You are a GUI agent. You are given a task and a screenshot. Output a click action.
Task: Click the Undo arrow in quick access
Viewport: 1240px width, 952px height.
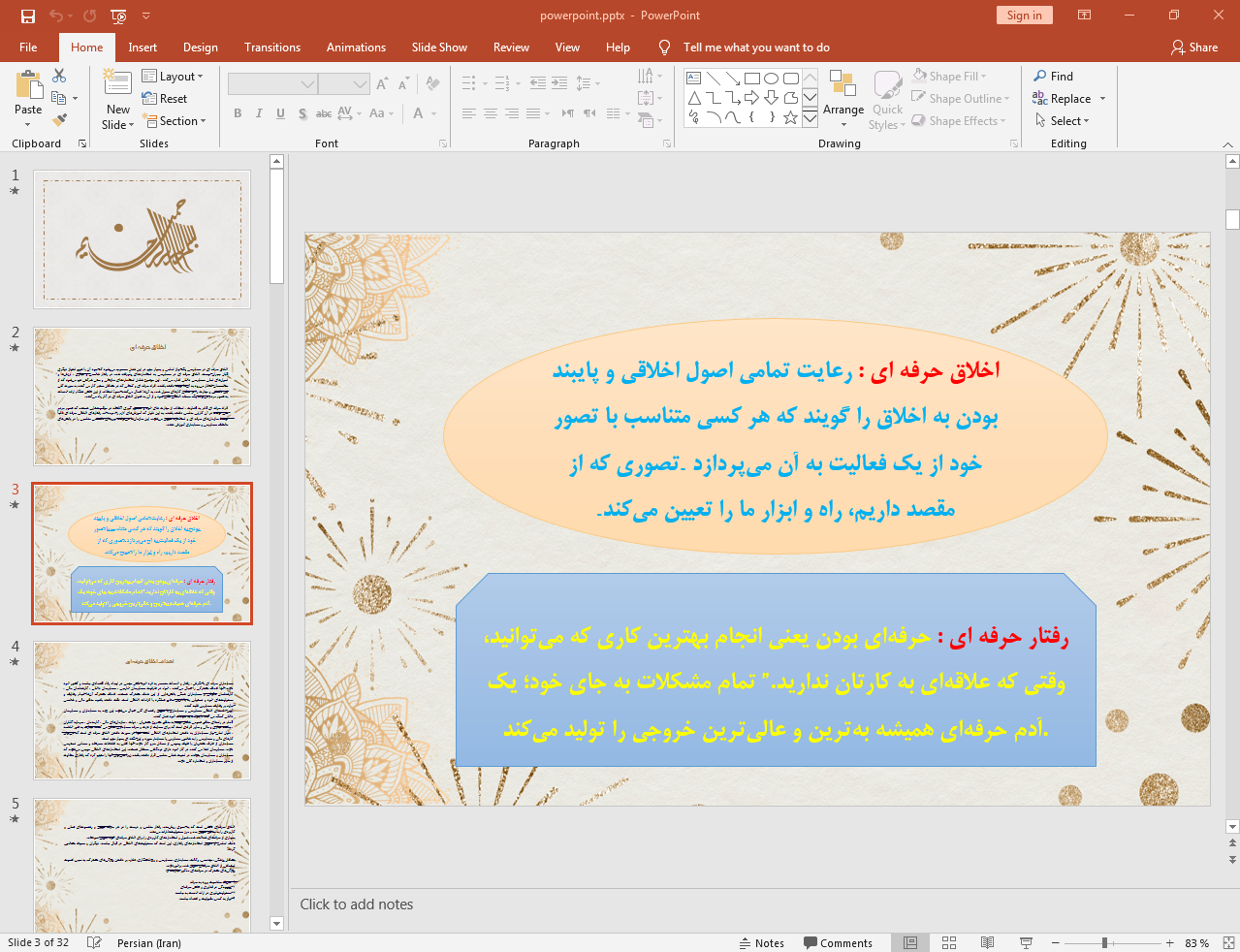pos(56,16)
